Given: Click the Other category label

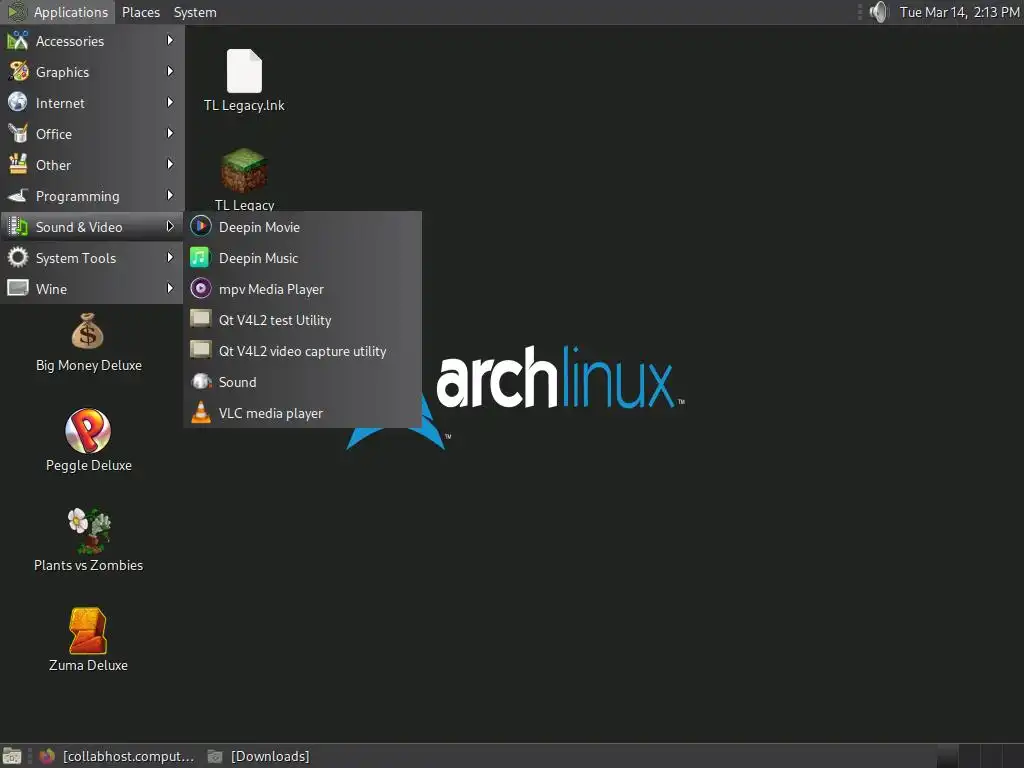Looking at the screenshot, I should [54, 165].
